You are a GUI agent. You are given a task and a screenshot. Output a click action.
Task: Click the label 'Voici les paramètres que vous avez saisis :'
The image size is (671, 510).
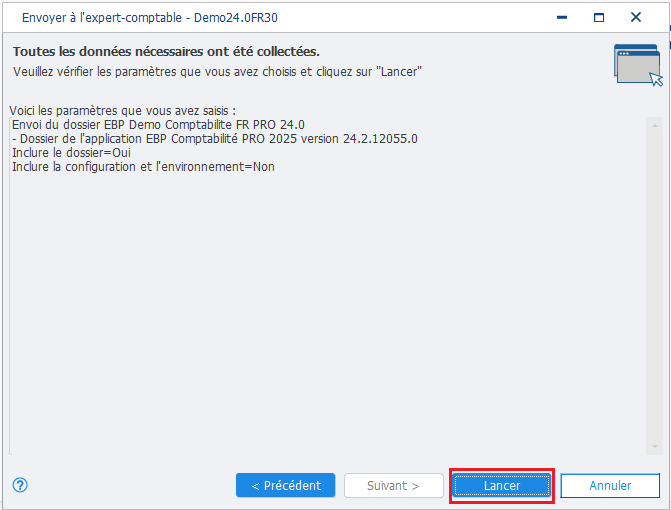123,111
